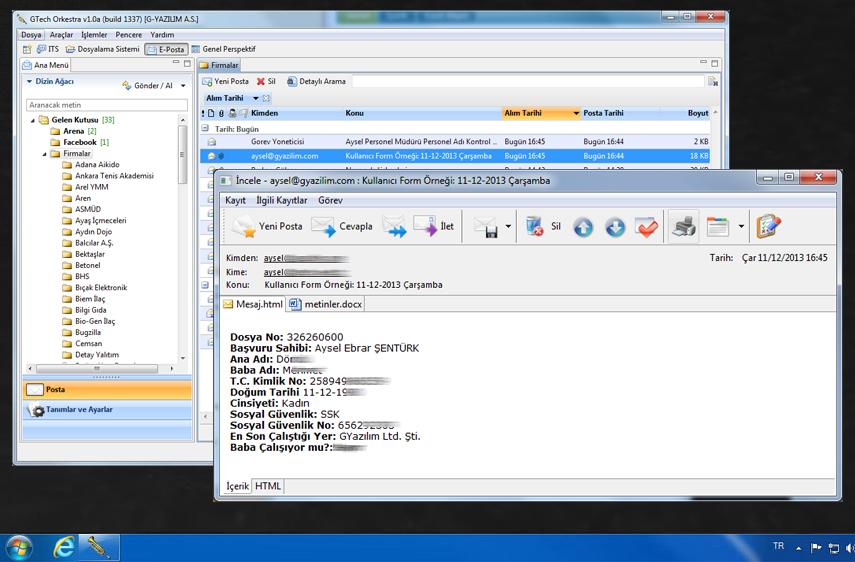This screenshot has width=855, height=562.
Task: Switch to the Mesaj.html tab
Action: point(253,304)
